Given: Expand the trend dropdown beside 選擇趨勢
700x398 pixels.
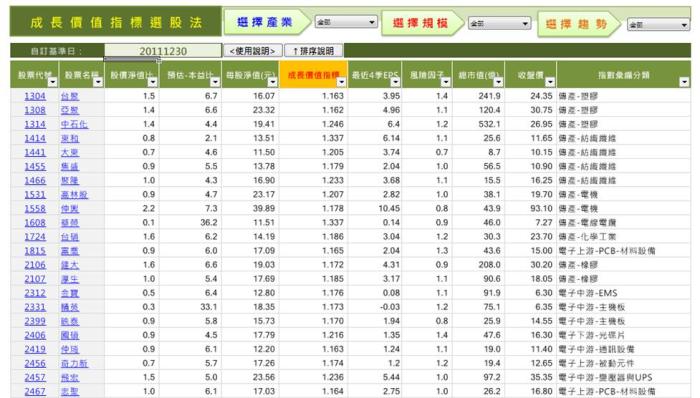Looking at the screenshot, I should [658, 25].
